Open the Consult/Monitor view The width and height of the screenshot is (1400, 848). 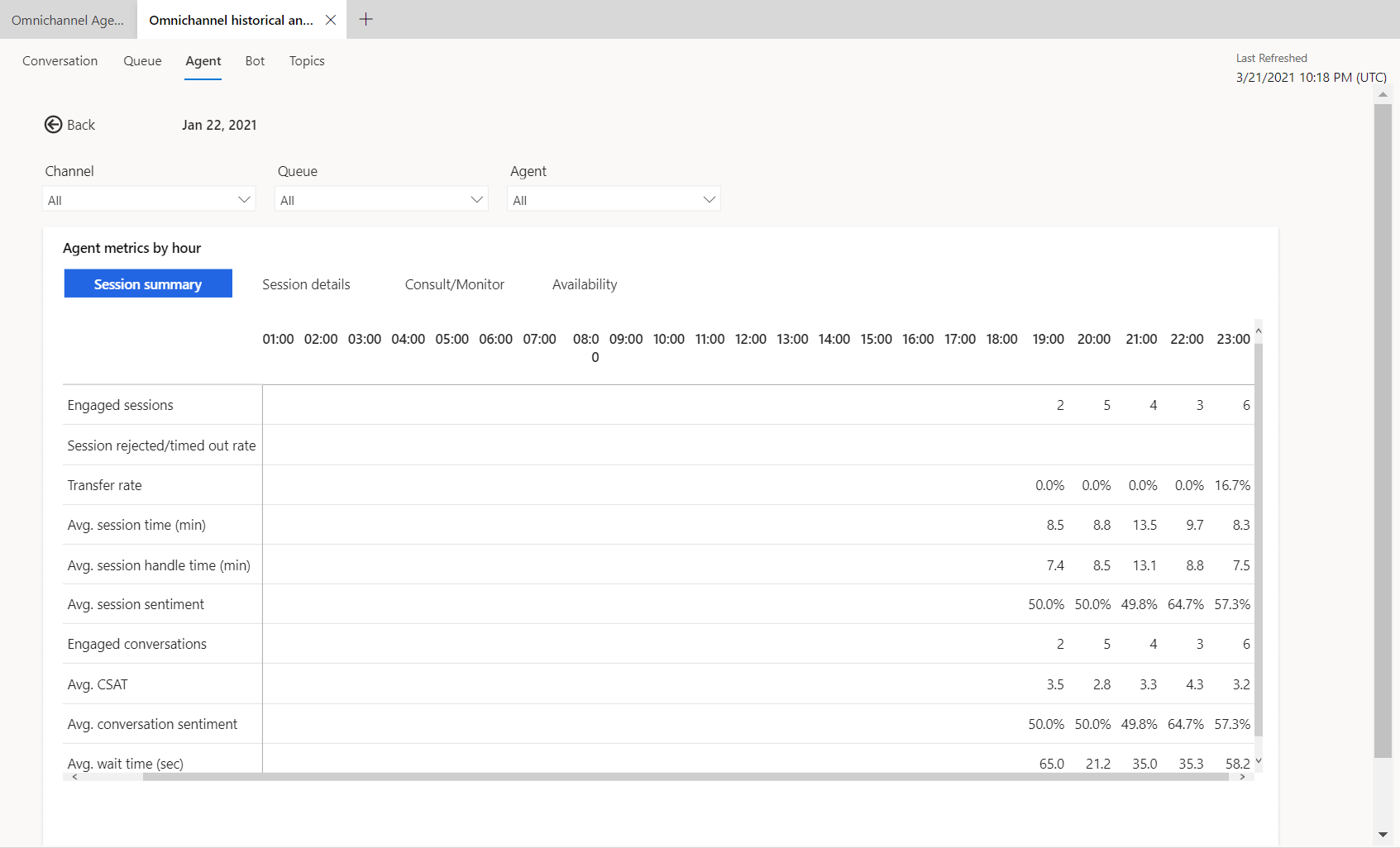[x=455, y=284]
